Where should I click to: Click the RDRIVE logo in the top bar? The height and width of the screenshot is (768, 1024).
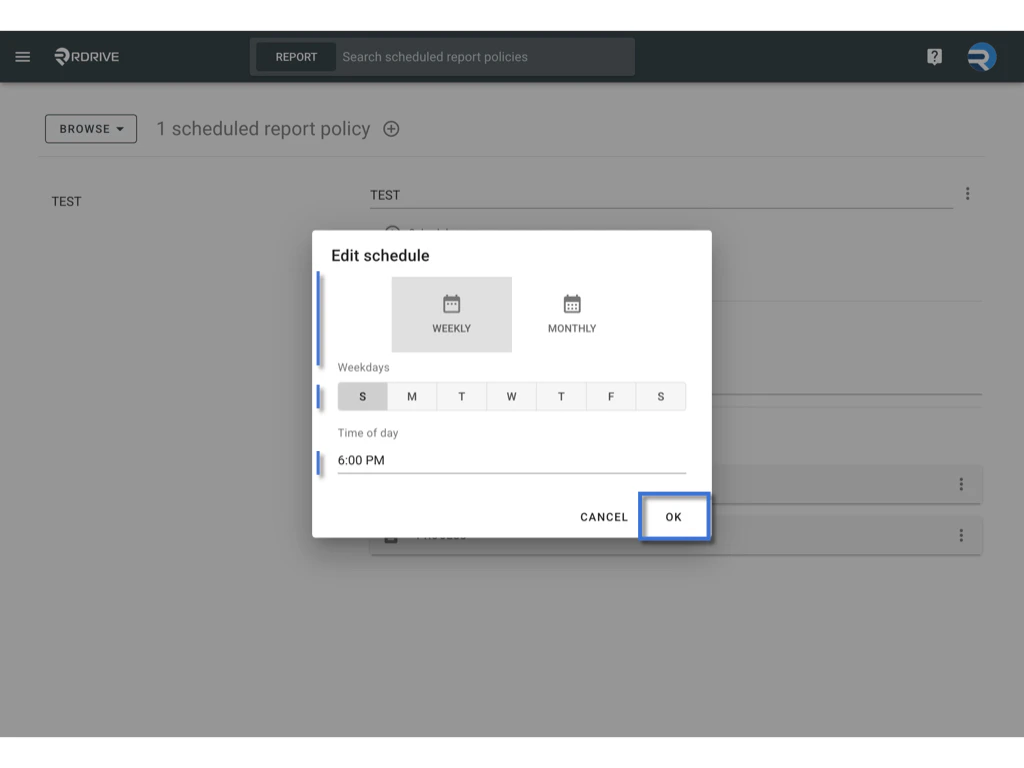pos(85,57)
